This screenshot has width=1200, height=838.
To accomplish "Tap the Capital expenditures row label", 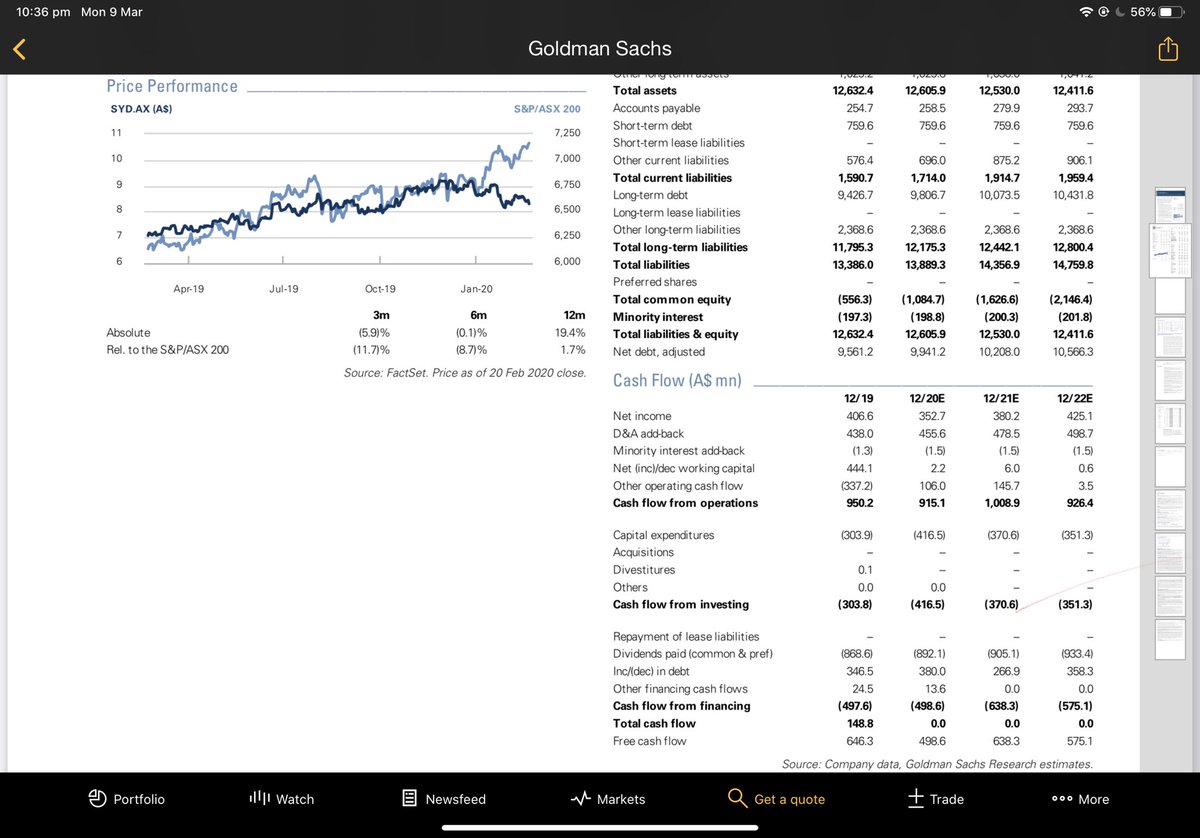I will [663, 535].
